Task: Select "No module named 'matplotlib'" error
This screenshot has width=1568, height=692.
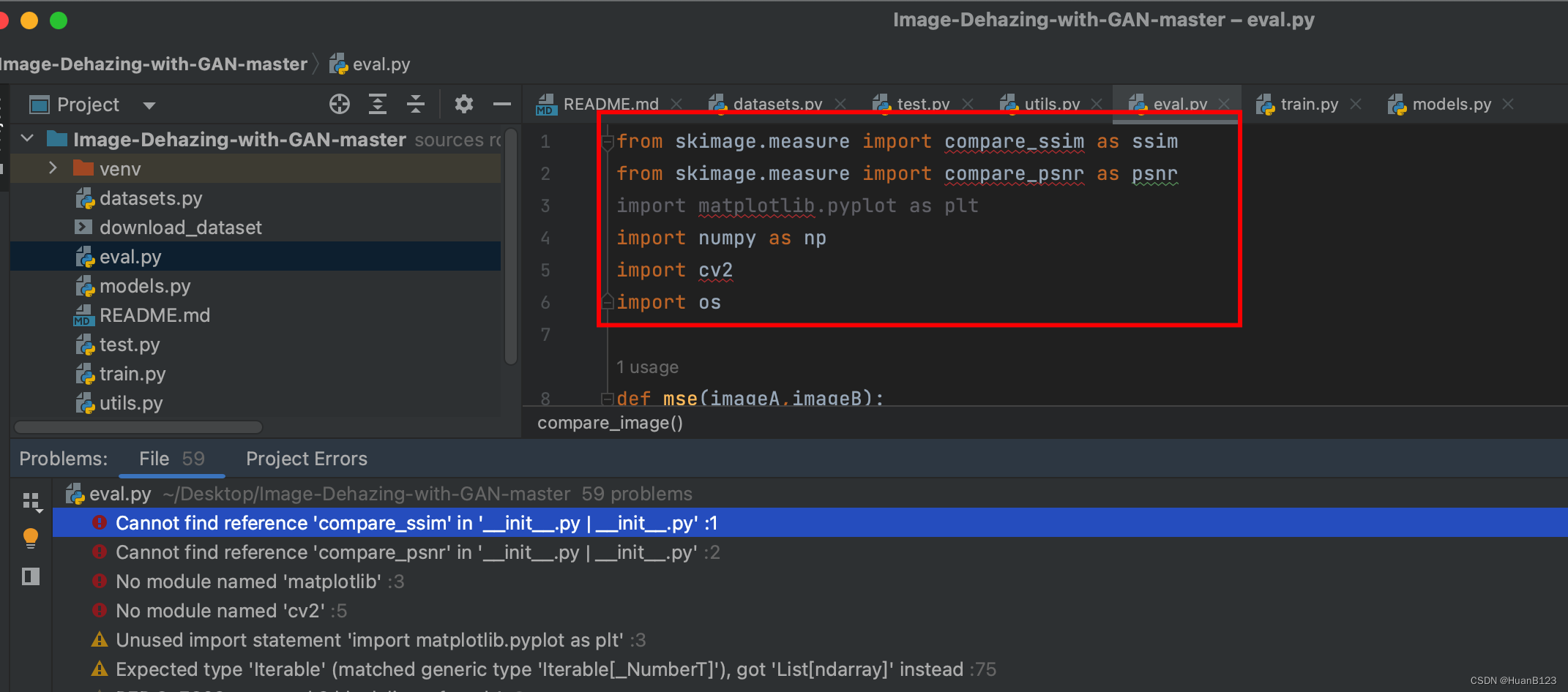Action: [810, 582]
